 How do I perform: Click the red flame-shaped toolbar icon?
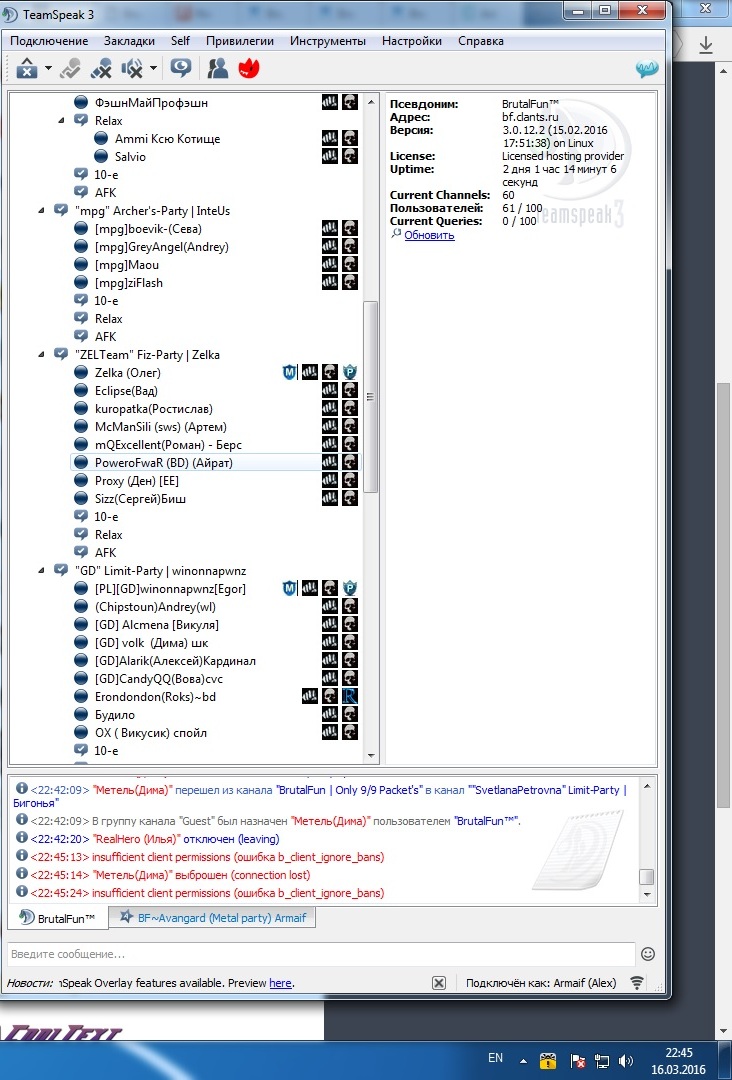249,68
